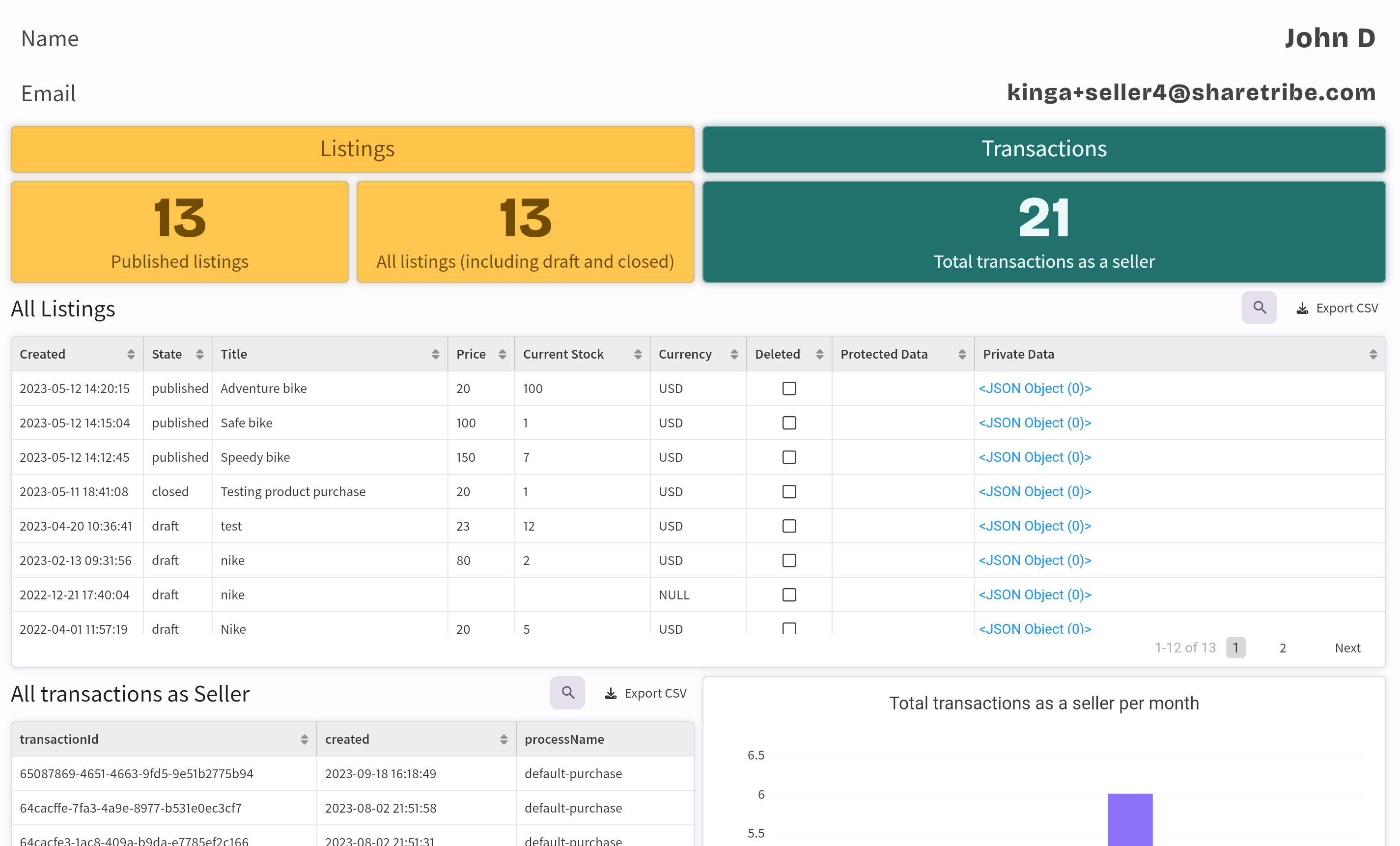Click the Listings header card
1400x846 pixels.
352,149
